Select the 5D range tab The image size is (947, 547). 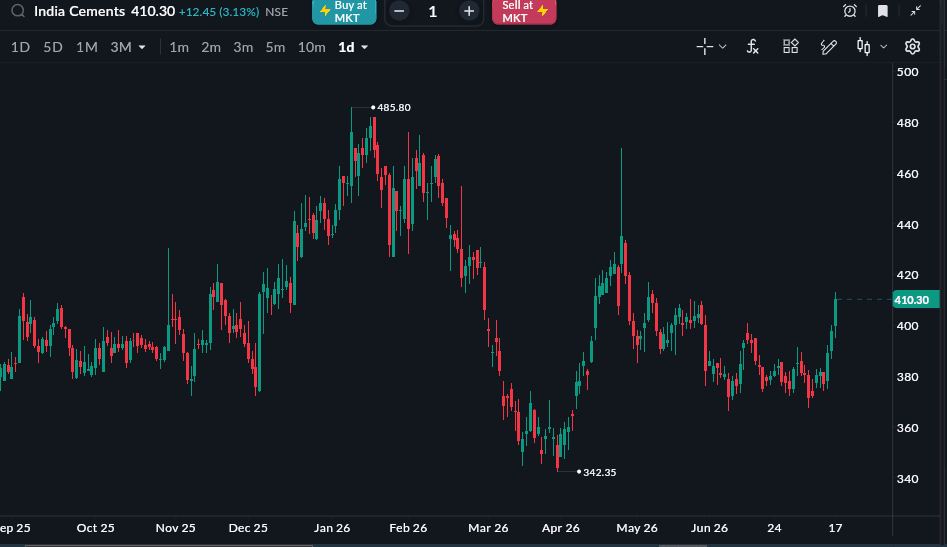point(53,47)
